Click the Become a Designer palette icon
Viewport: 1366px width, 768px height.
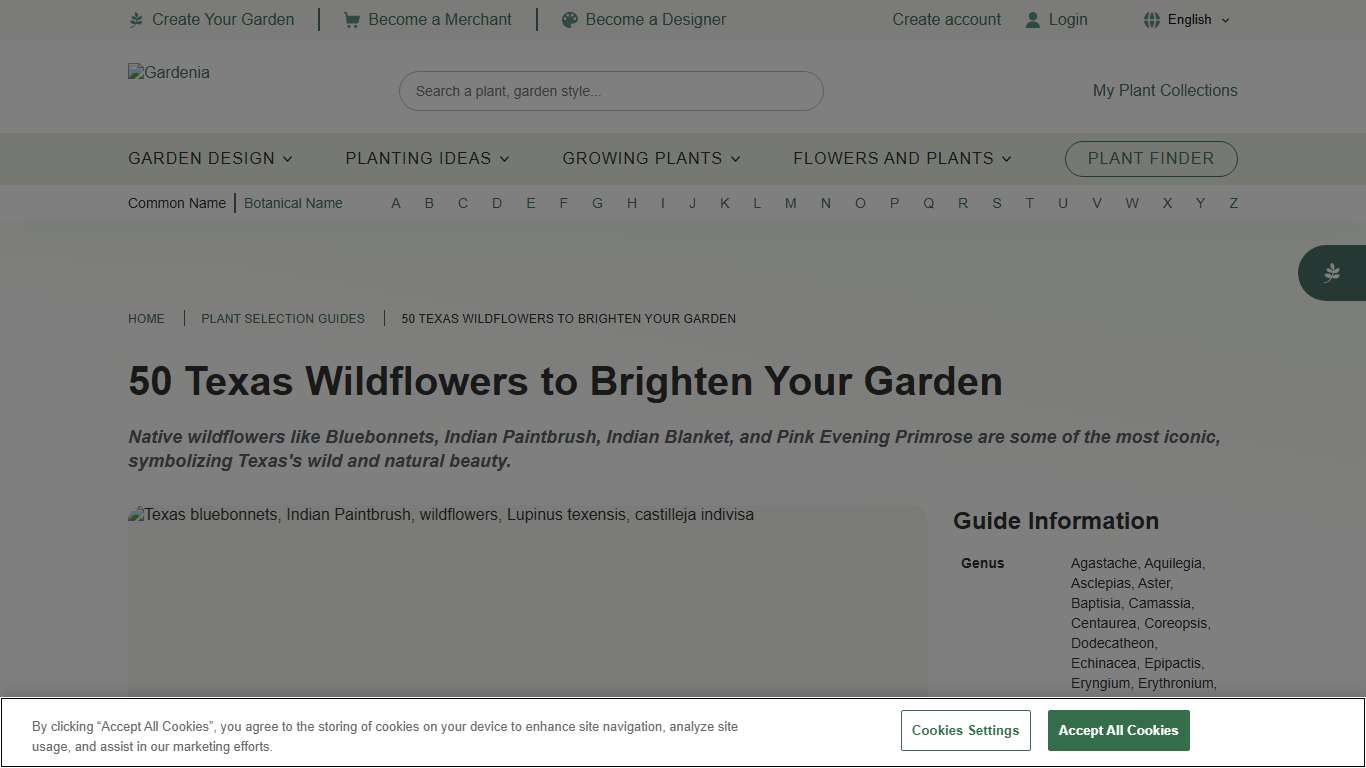[x=569, y=19]
